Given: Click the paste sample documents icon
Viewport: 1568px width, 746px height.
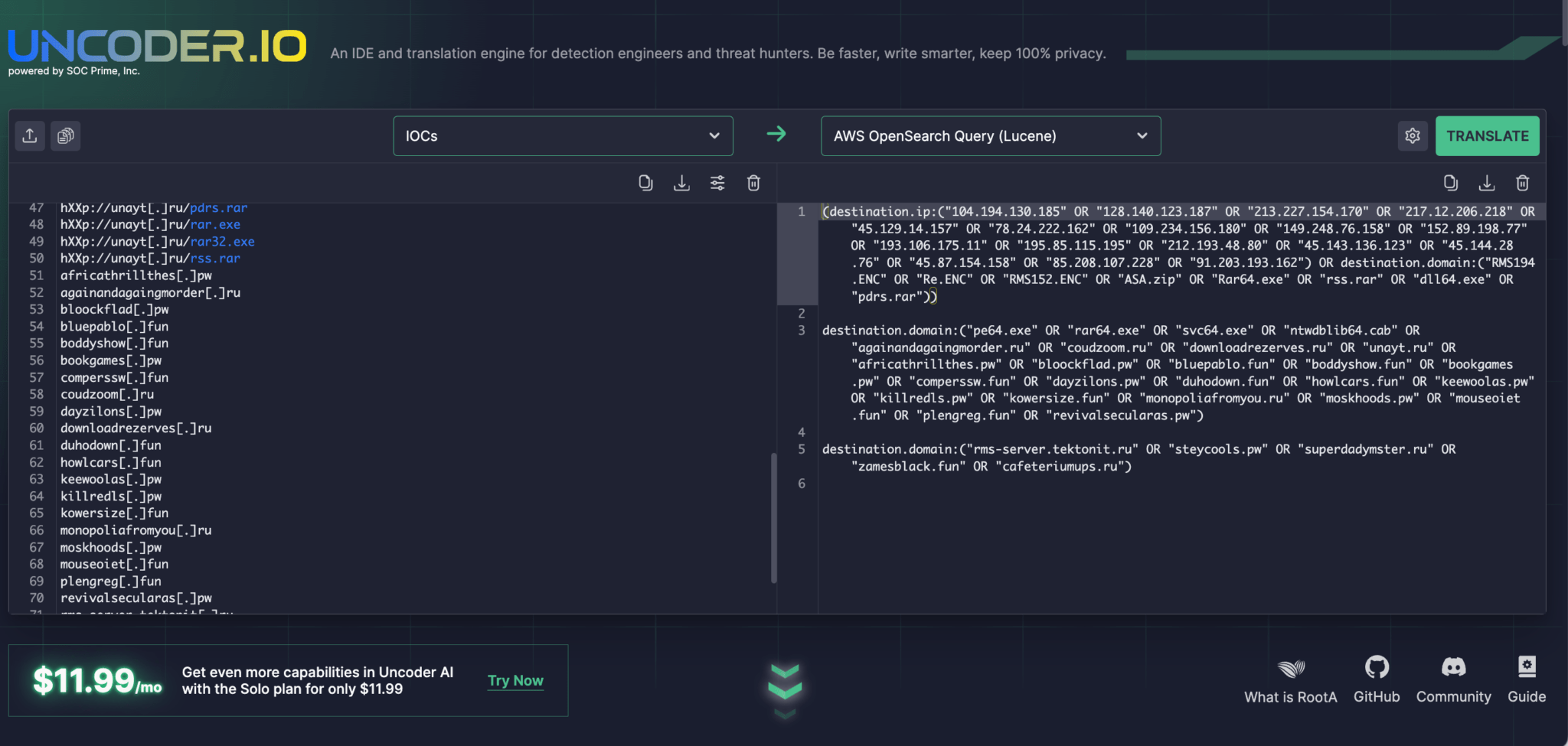Looking at the screenshot, I should [x=65, y=135].
